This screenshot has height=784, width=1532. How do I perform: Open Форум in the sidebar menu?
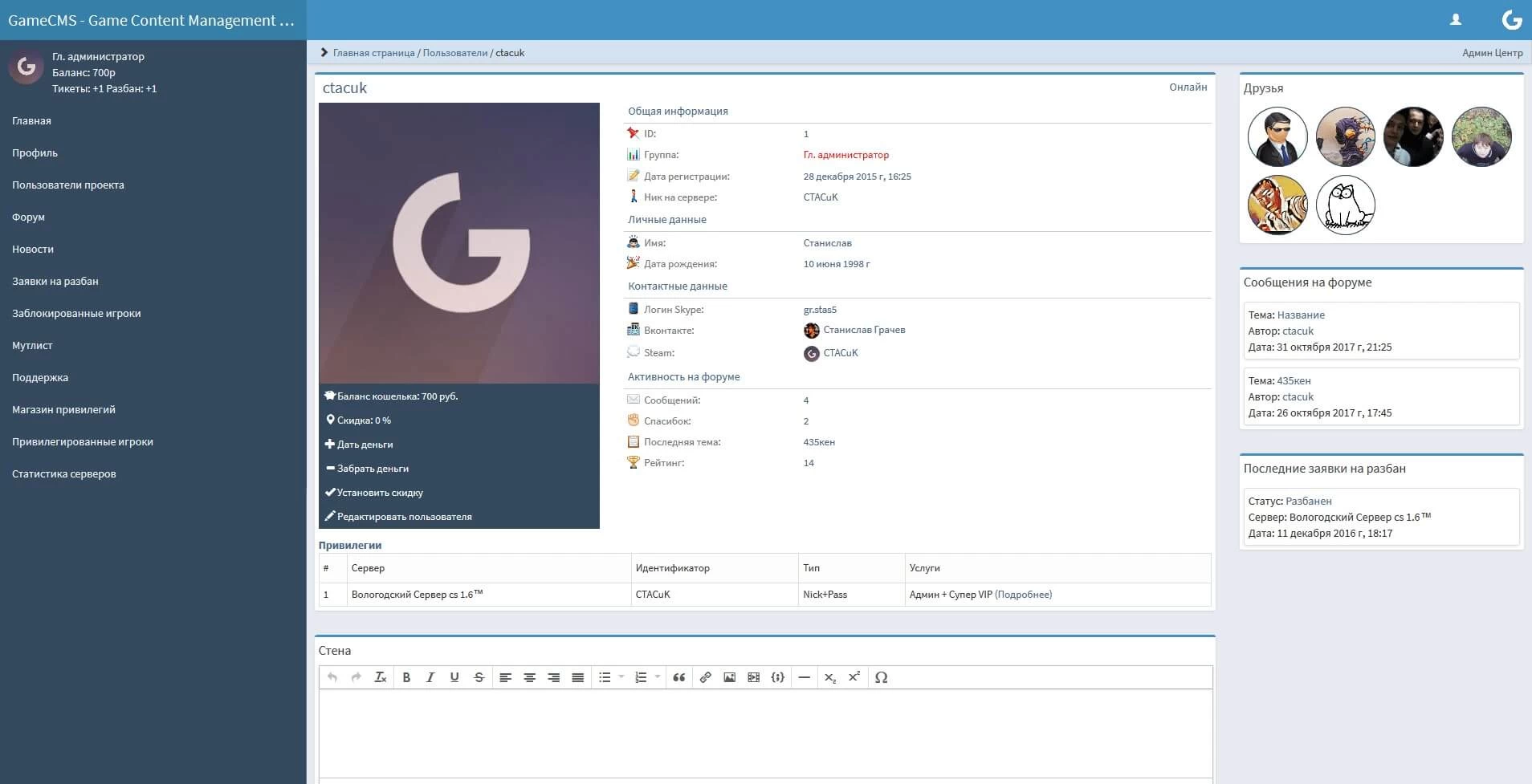[28, 217]
